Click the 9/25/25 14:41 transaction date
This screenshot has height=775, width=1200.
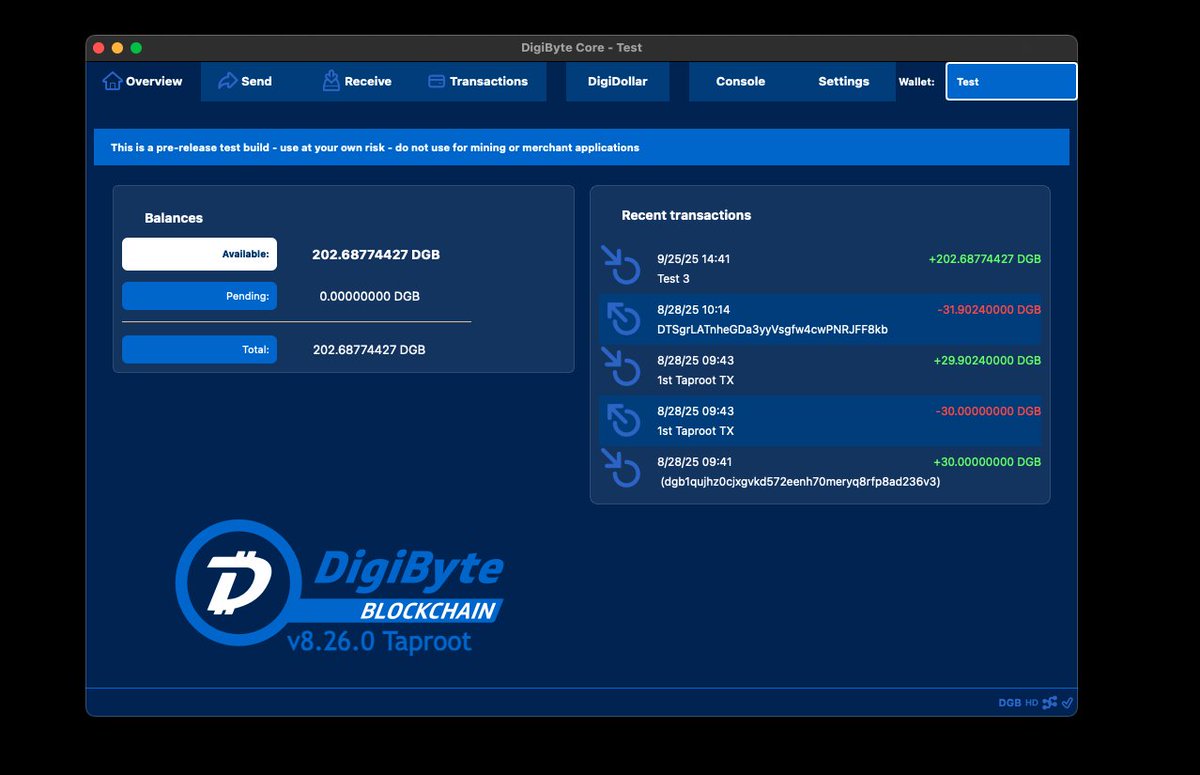[693, 258]
